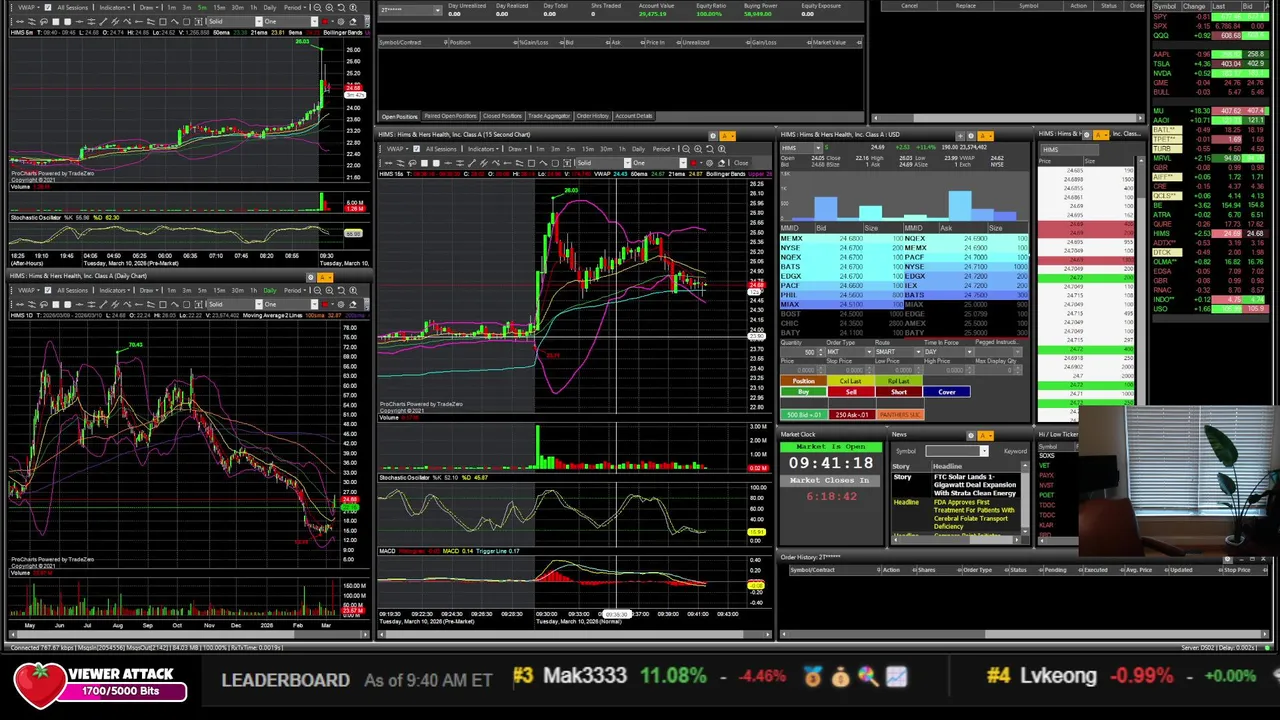Open Period dropdown on the Daily chart
The width and height of the screenshot is (1280, 720).
tap(295, 291)
